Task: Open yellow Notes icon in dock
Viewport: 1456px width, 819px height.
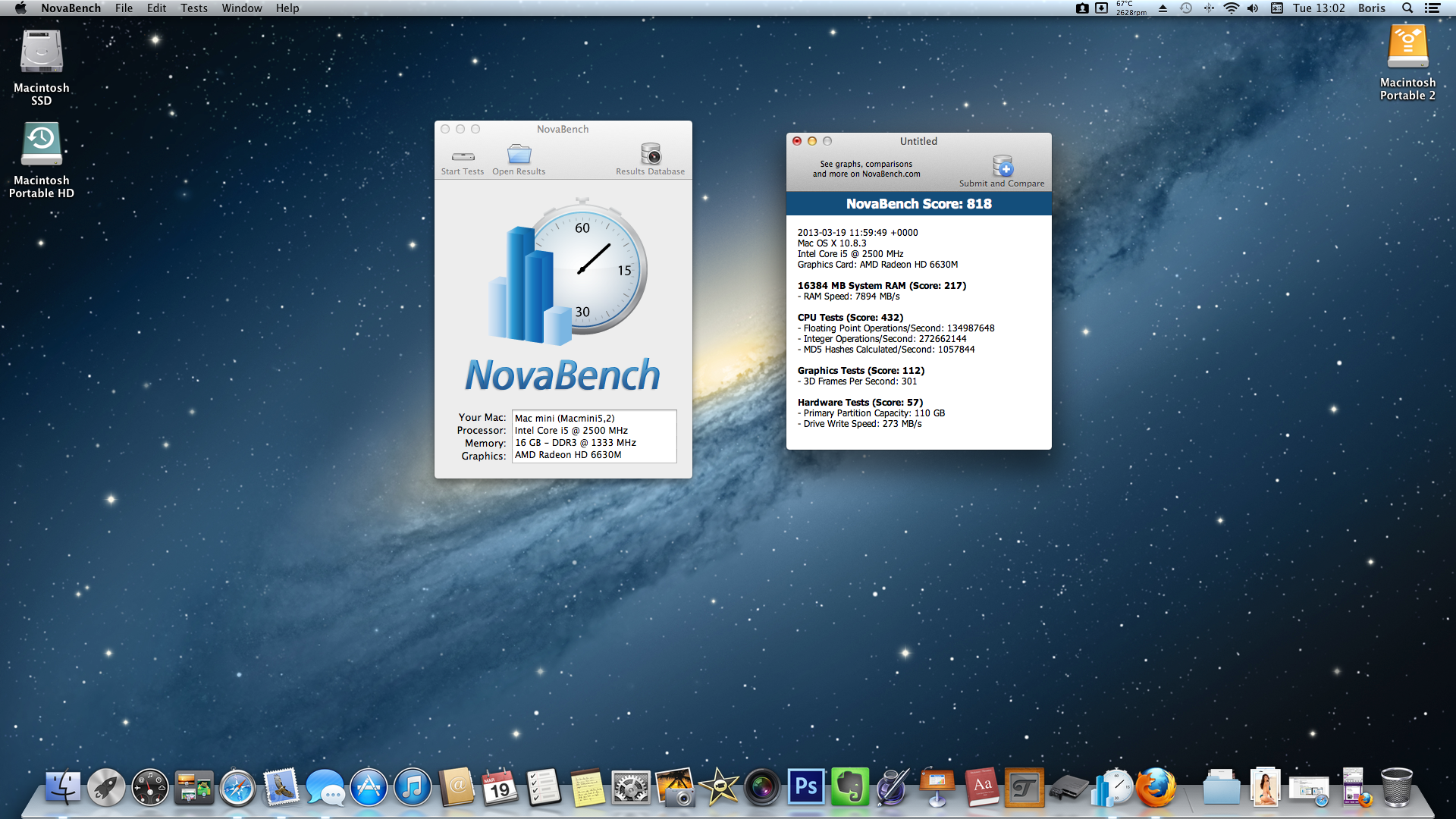Action: coord(588,787)
